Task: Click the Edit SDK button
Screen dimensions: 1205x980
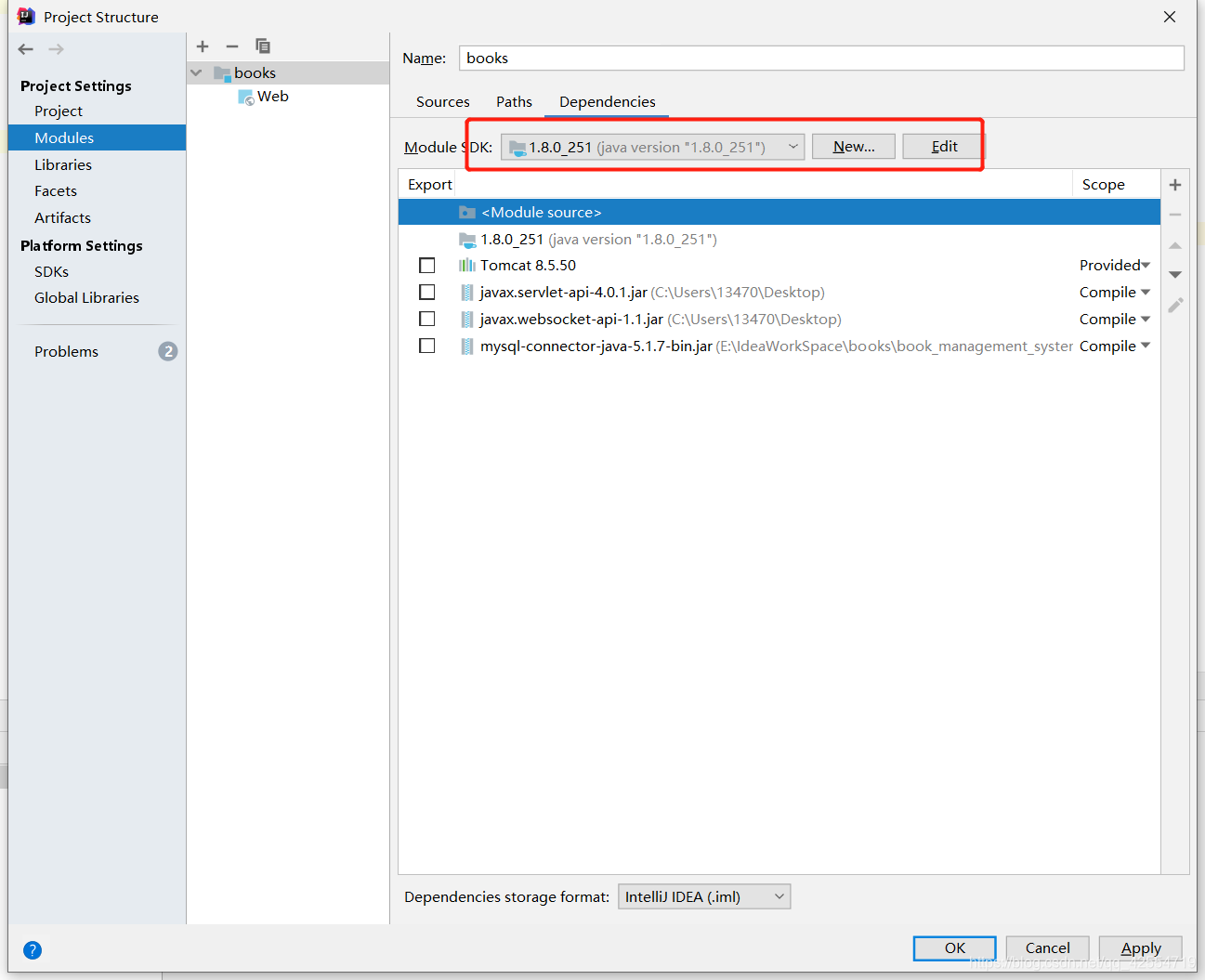Action: 944,147
